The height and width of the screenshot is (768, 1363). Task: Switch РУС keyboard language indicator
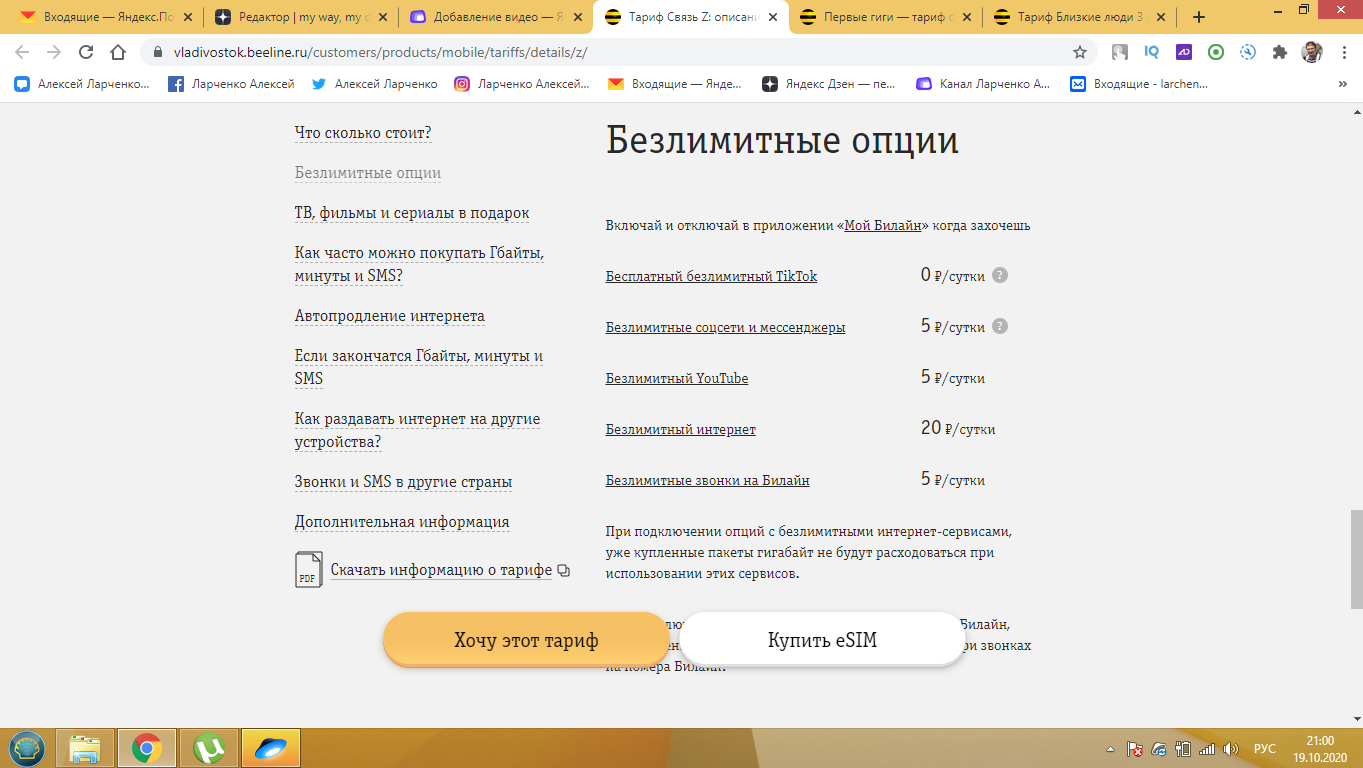click(1265, 749)
